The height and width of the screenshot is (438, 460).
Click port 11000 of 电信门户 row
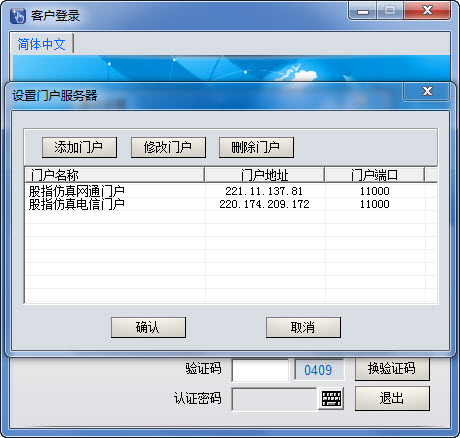(375, 204)
